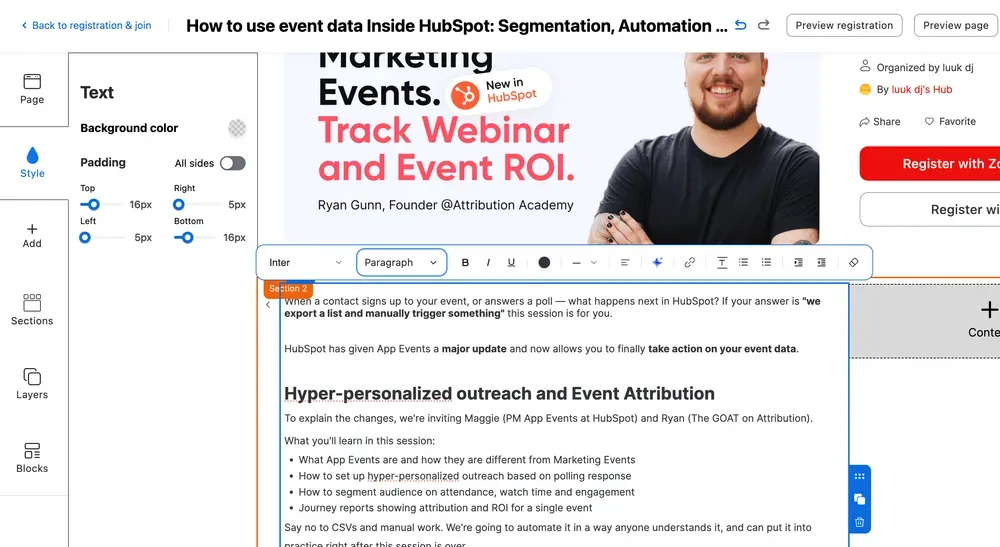Apply the first list icon after line height
1000x547 pixels.
[x=744, y=263]
